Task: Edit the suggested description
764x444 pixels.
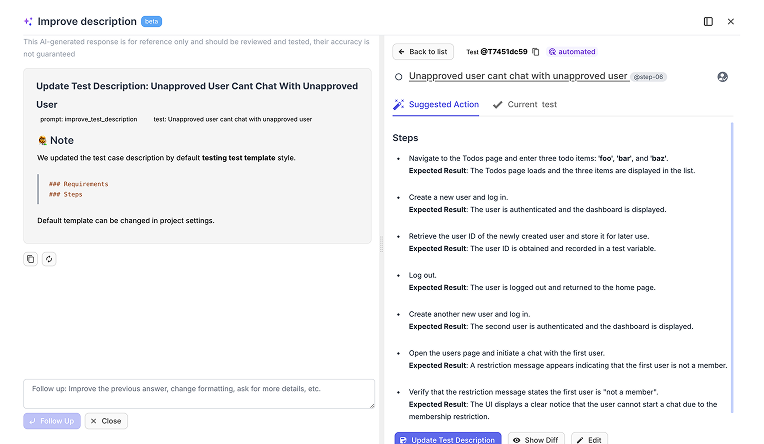Action: [590, 439]
